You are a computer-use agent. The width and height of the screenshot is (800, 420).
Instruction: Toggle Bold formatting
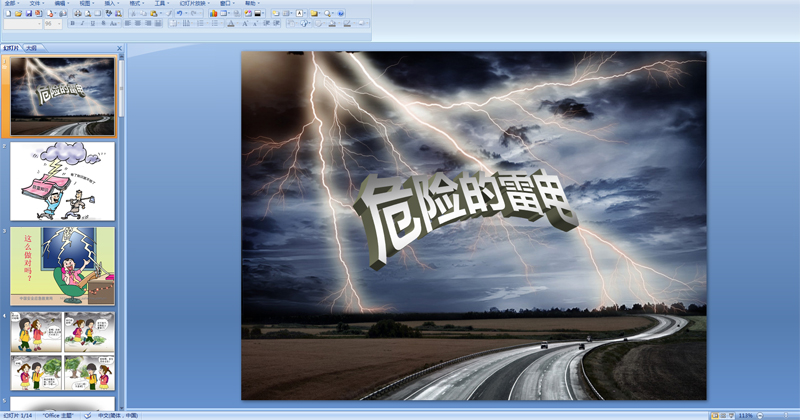pos(72,23)
